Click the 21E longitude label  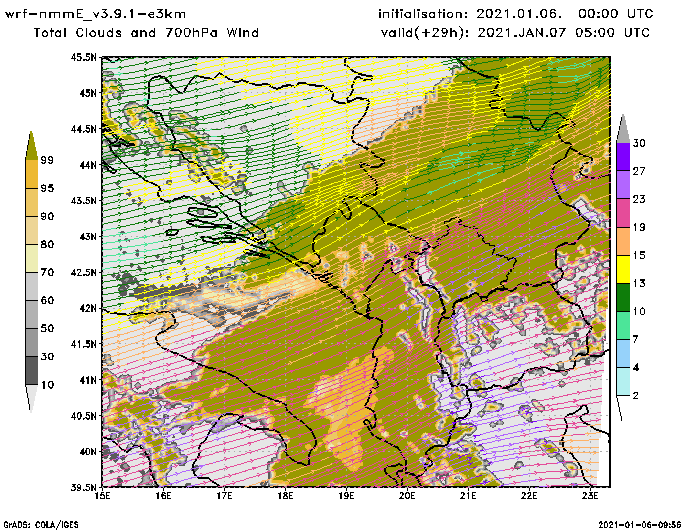468,496
